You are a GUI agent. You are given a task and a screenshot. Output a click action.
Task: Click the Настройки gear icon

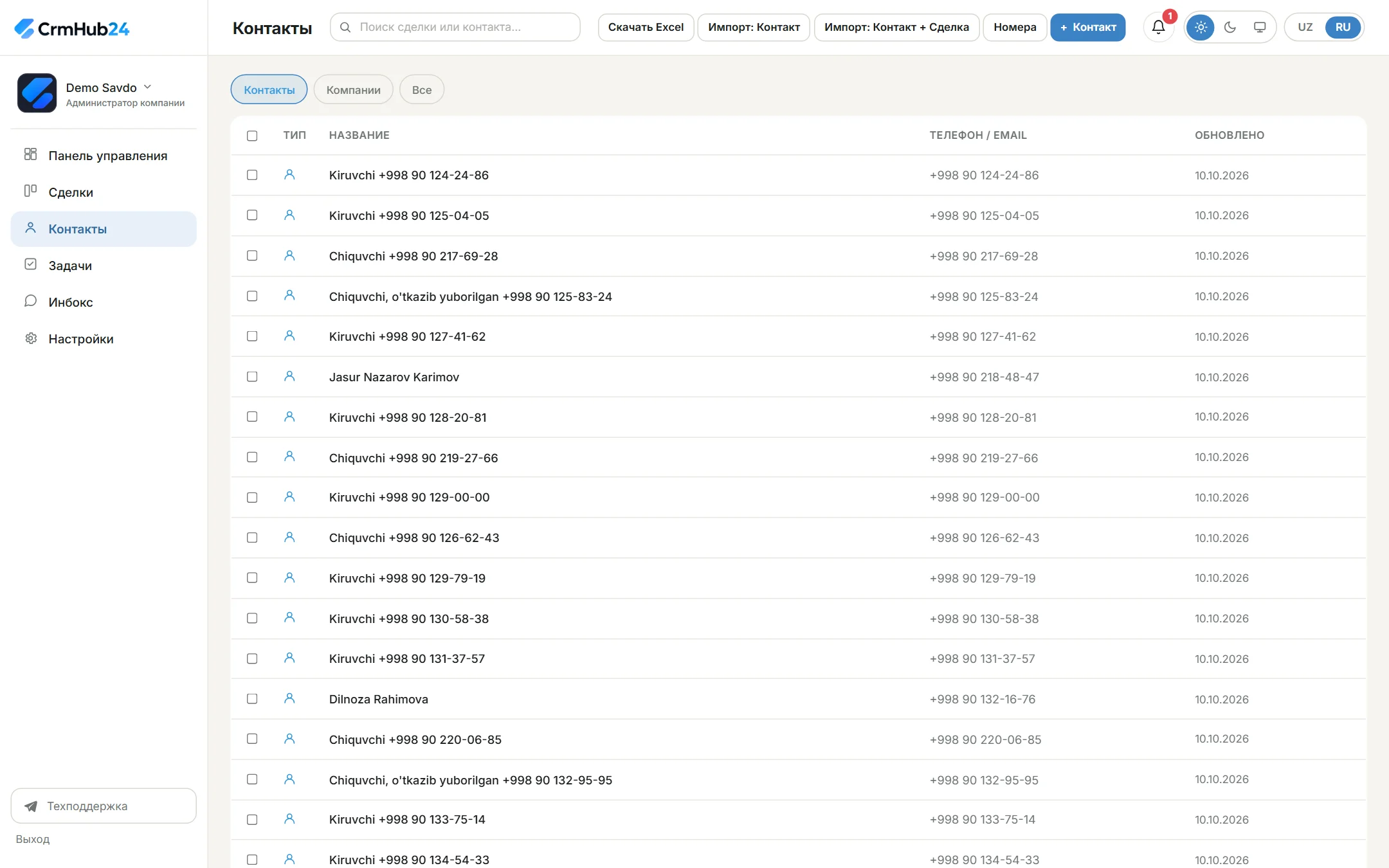(30, 338)
